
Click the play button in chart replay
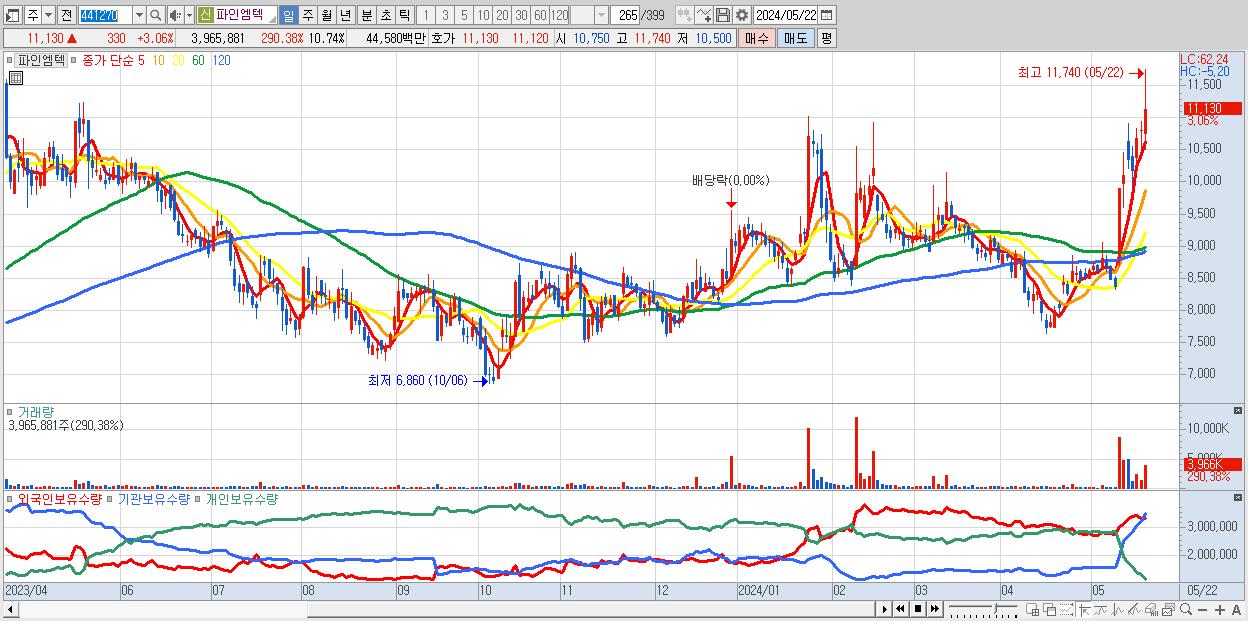tap(884, 609)
